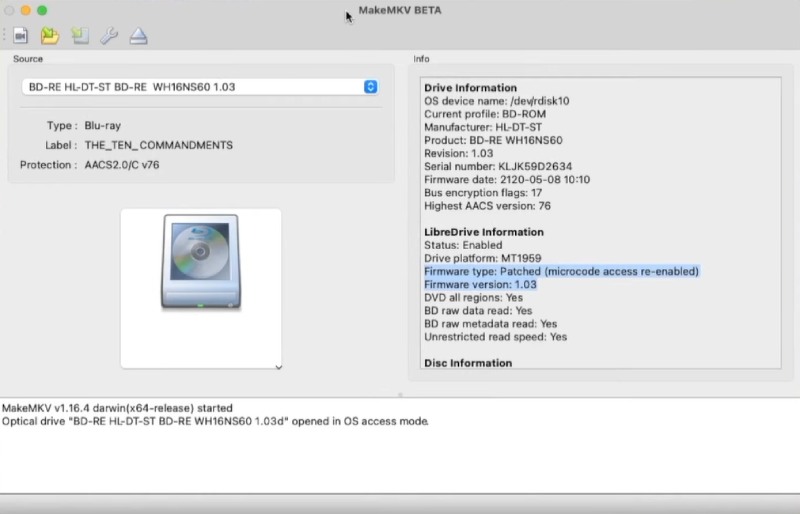
Task: Click the Open files toolbar icon
Action: point(20,36)
